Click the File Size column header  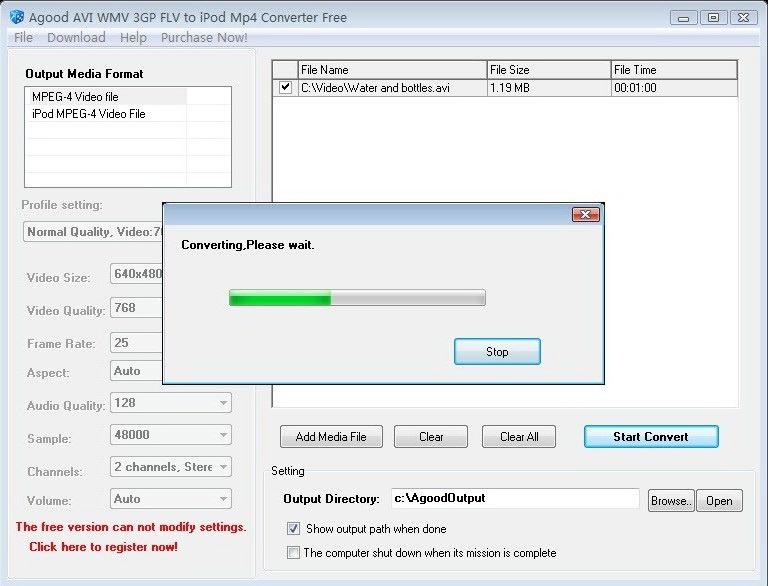(x=549, y=70)
